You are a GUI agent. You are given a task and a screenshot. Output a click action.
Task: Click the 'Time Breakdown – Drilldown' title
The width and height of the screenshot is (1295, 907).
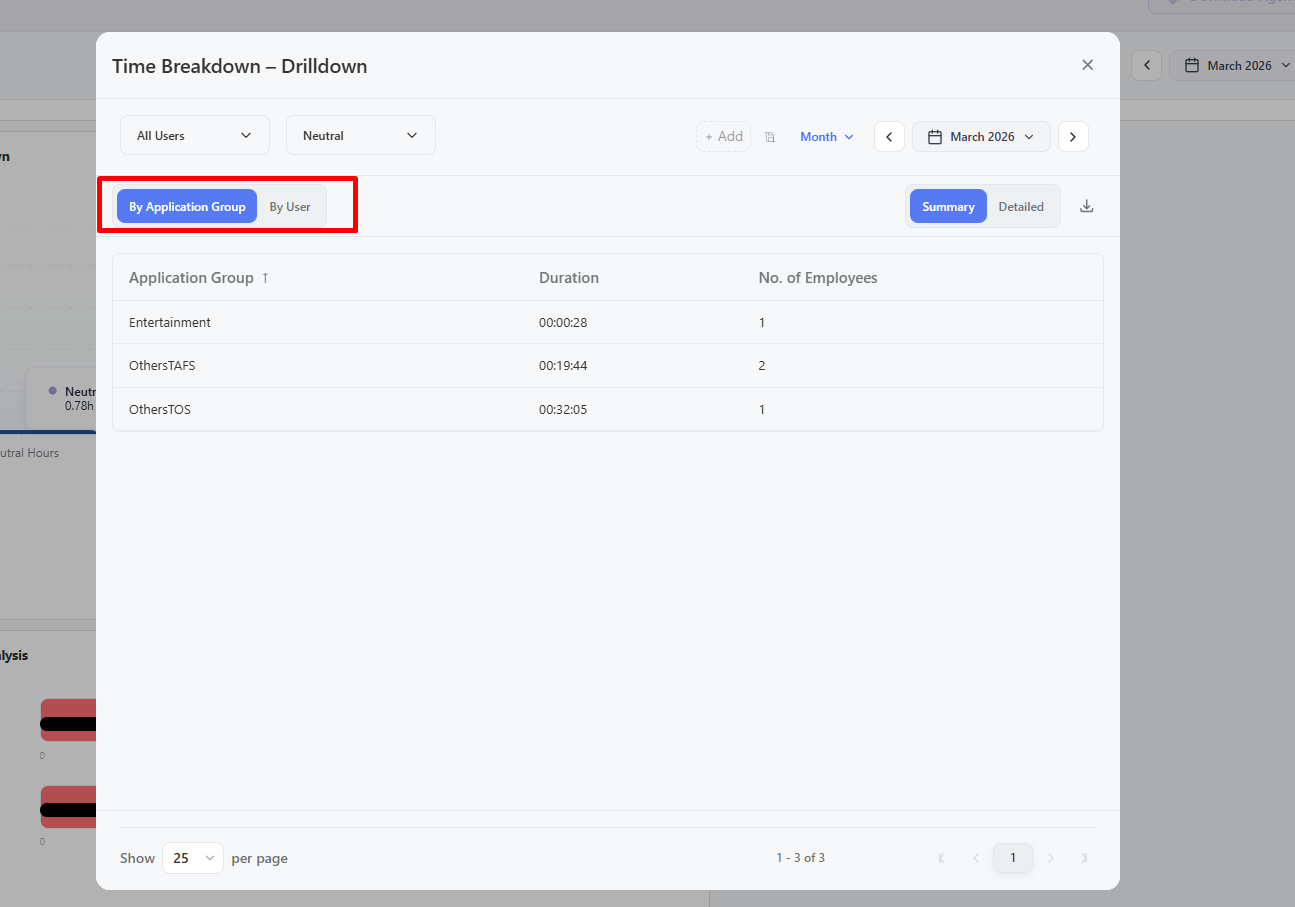tap(240, 67)
